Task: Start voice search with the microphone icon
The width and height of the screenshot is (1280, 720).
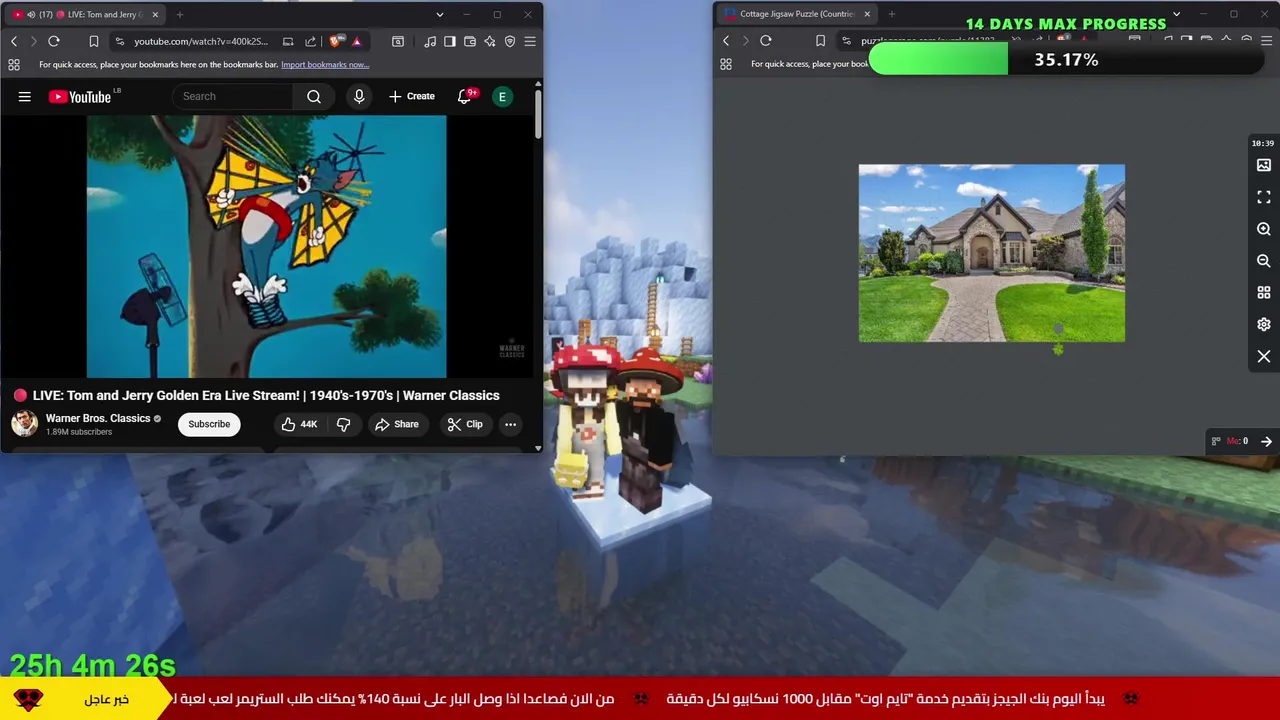Action: [x=359, y=96]
